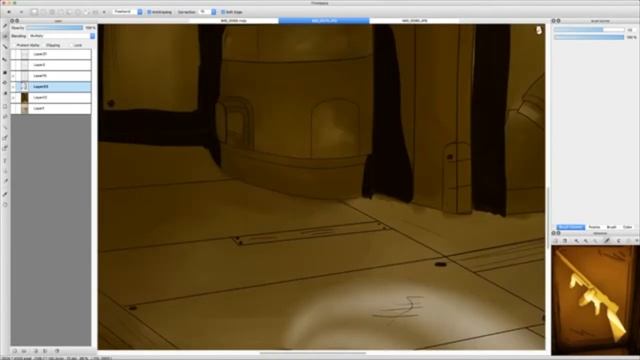Screen dimensions: 640x360
Task: Select the Bucket fill tool
Action: point(5,83)
